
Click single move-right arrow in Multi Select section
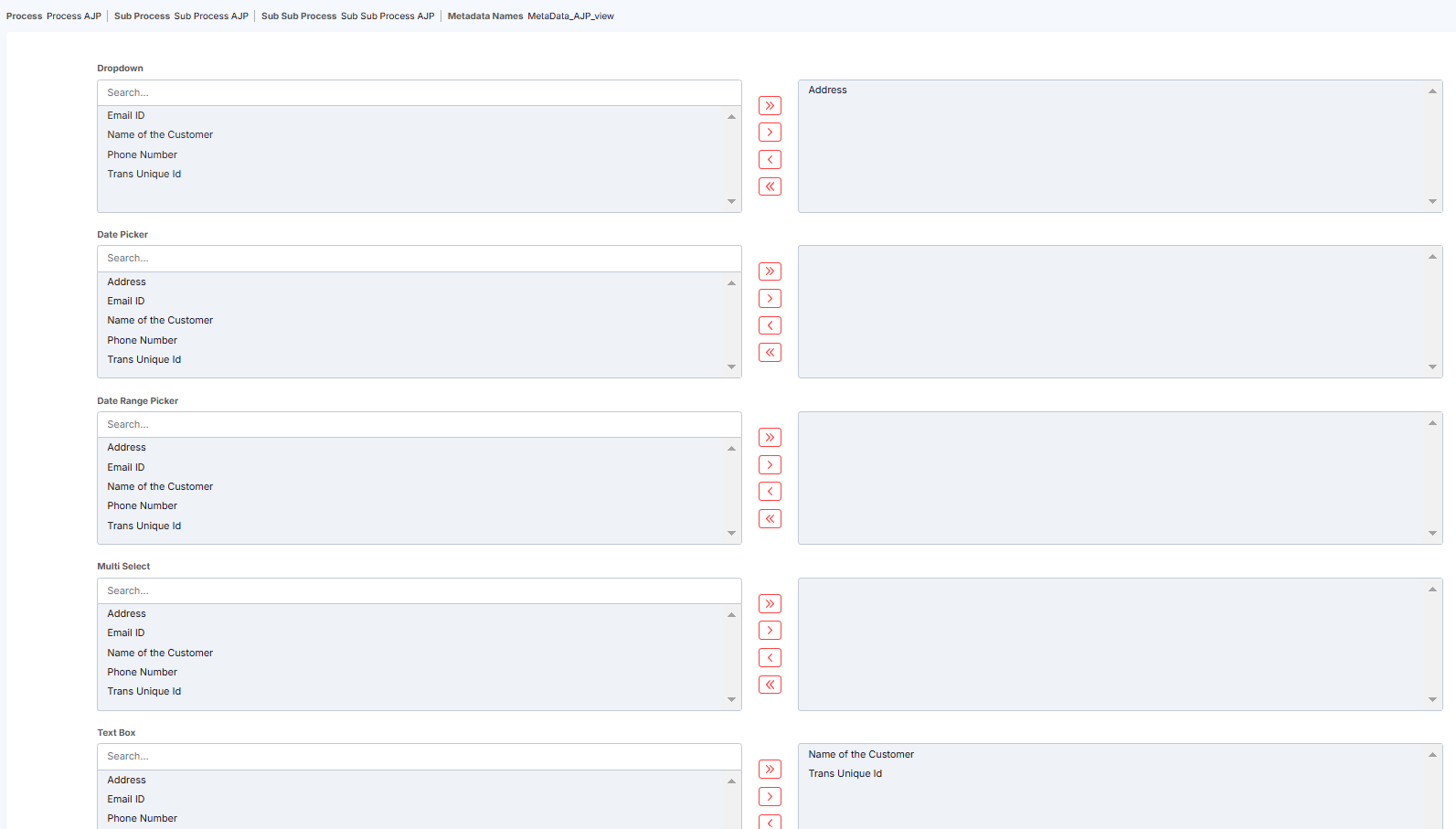[x=770, y=631]
